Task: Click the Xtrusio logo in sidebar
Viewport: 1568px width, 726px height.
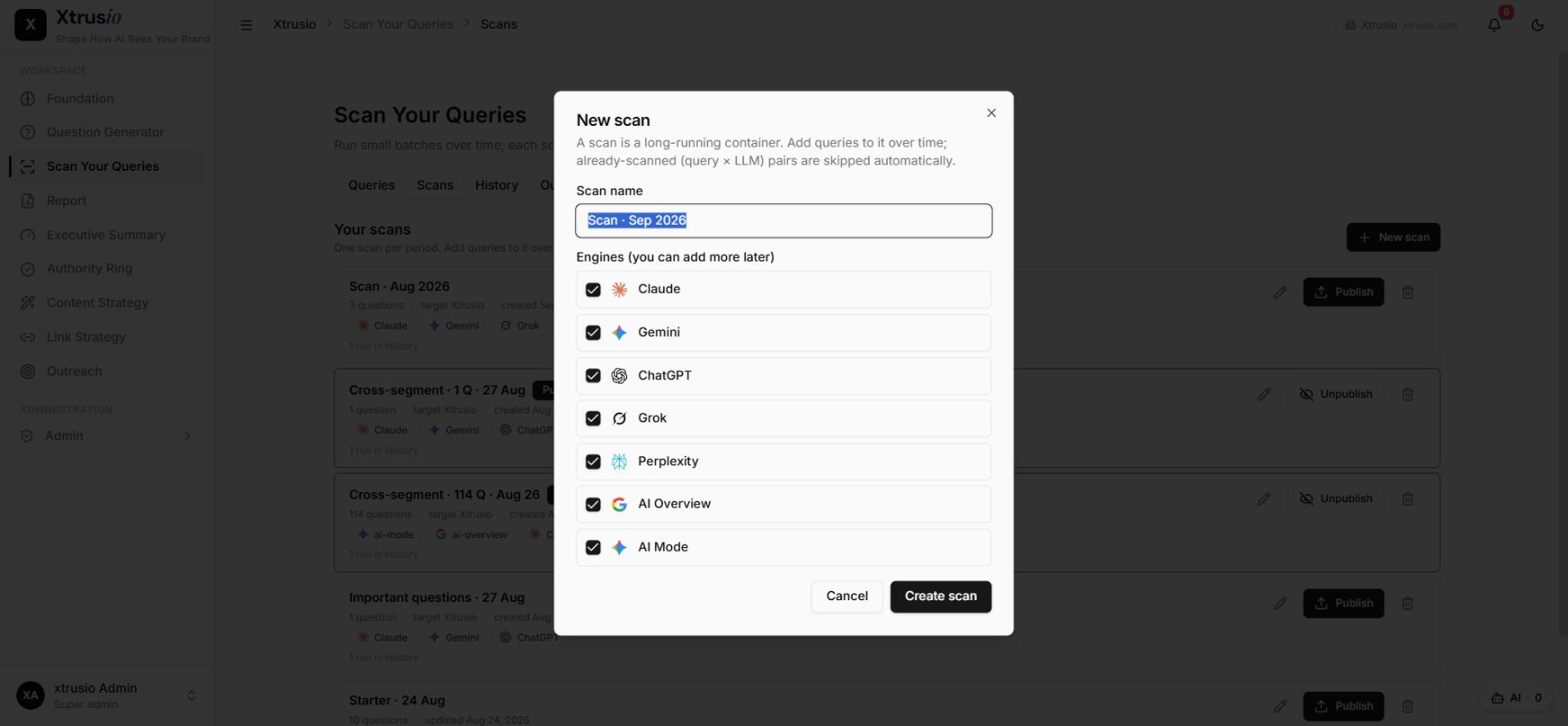Action: pyautogui.click(x=31, y=25)
